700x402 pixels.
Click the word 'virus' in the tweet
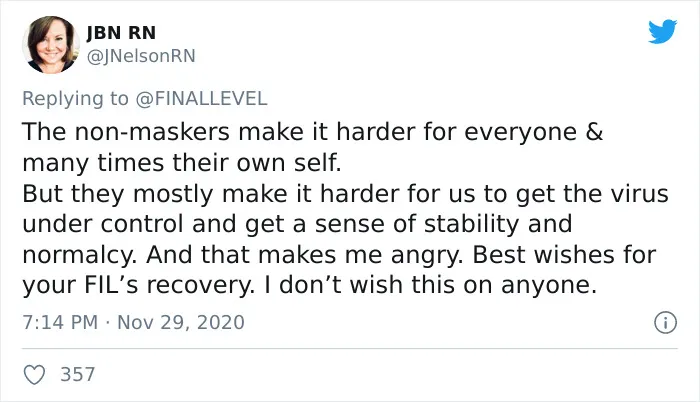coord(640,194)
